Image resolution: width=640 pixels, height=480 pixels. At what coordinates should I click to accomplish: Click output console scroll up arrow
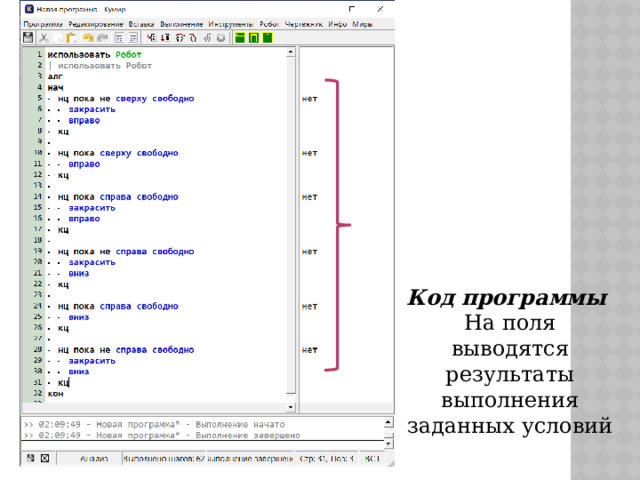pyautogui.click(x=389, y=421)
